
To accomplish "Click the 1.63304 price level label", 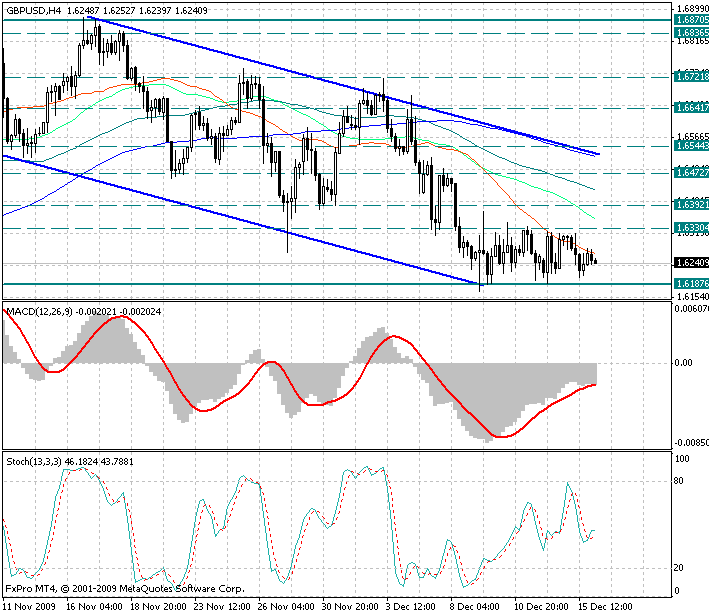I will tap(691, 227).
